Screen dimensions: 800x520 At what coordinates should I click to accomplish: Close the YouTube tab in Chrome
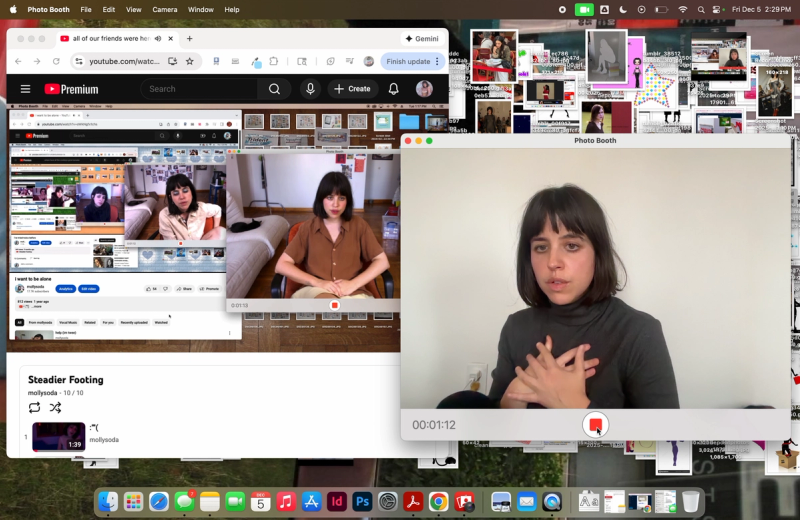click(x=170, y=38)
